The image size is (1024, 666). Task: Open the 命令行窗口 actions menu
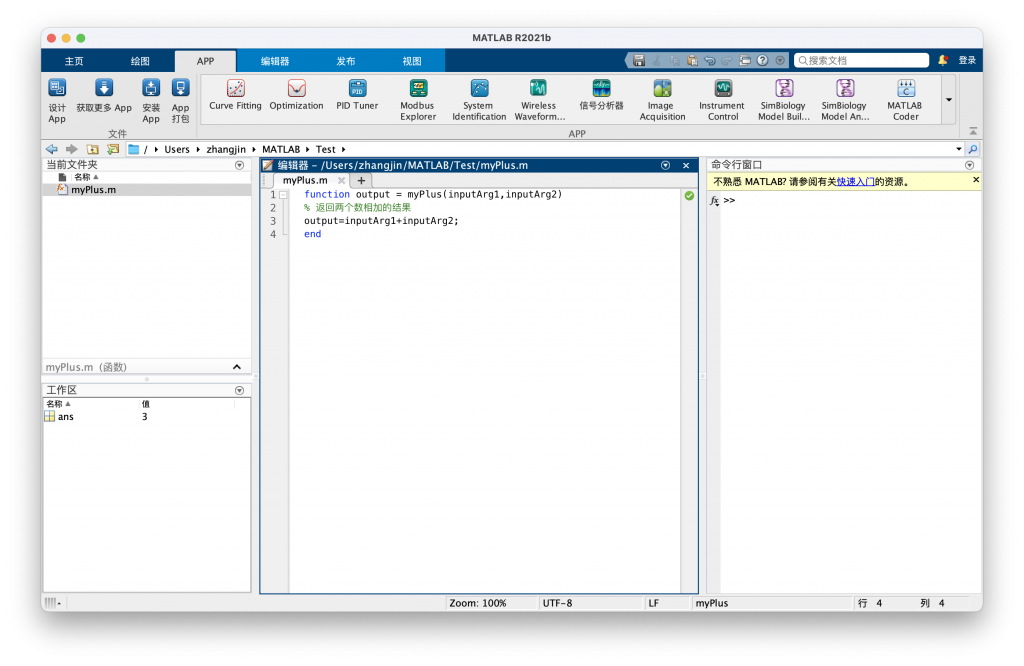(970, 165)
